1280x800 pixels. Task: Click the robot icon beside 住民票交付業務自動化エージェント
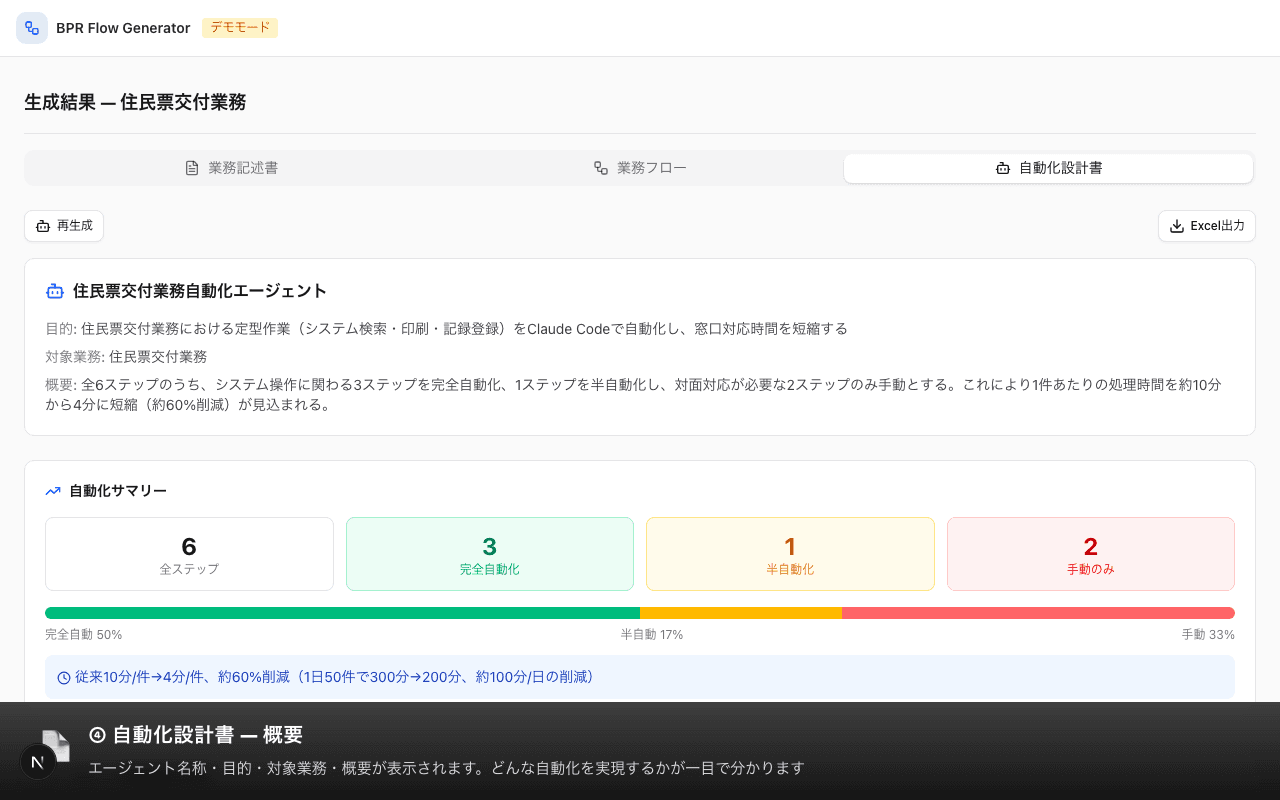[55, 290]
